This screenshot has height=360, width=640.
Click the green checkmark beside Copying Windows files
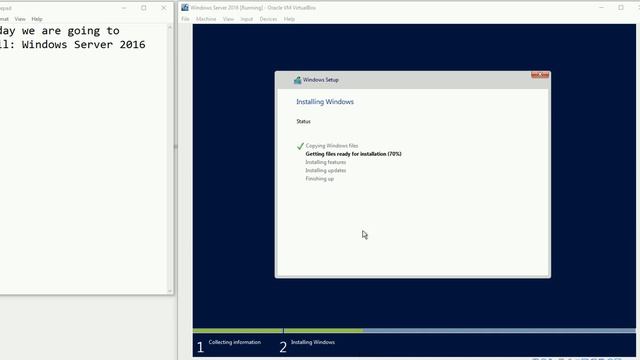tap(300, 146)
